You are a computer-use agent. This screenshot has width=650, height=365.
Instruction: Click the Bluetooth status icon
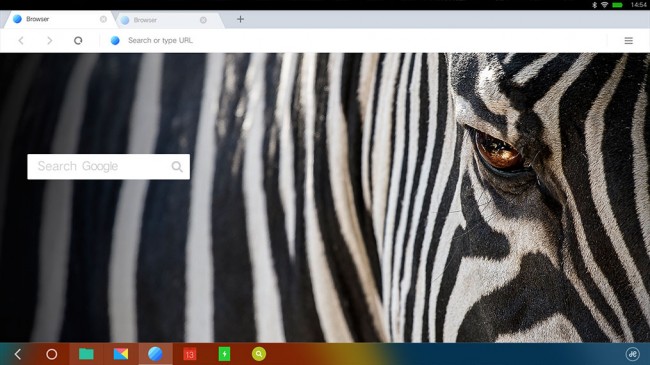tap(594, 5)
